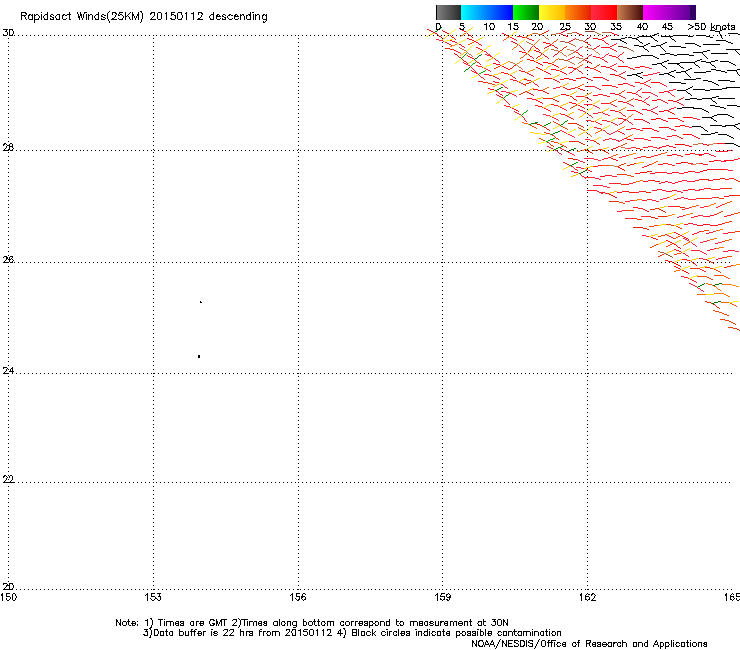Click the longitude label '156'
The height and width of the screenshot is (650, 740).
coord(298,597)
